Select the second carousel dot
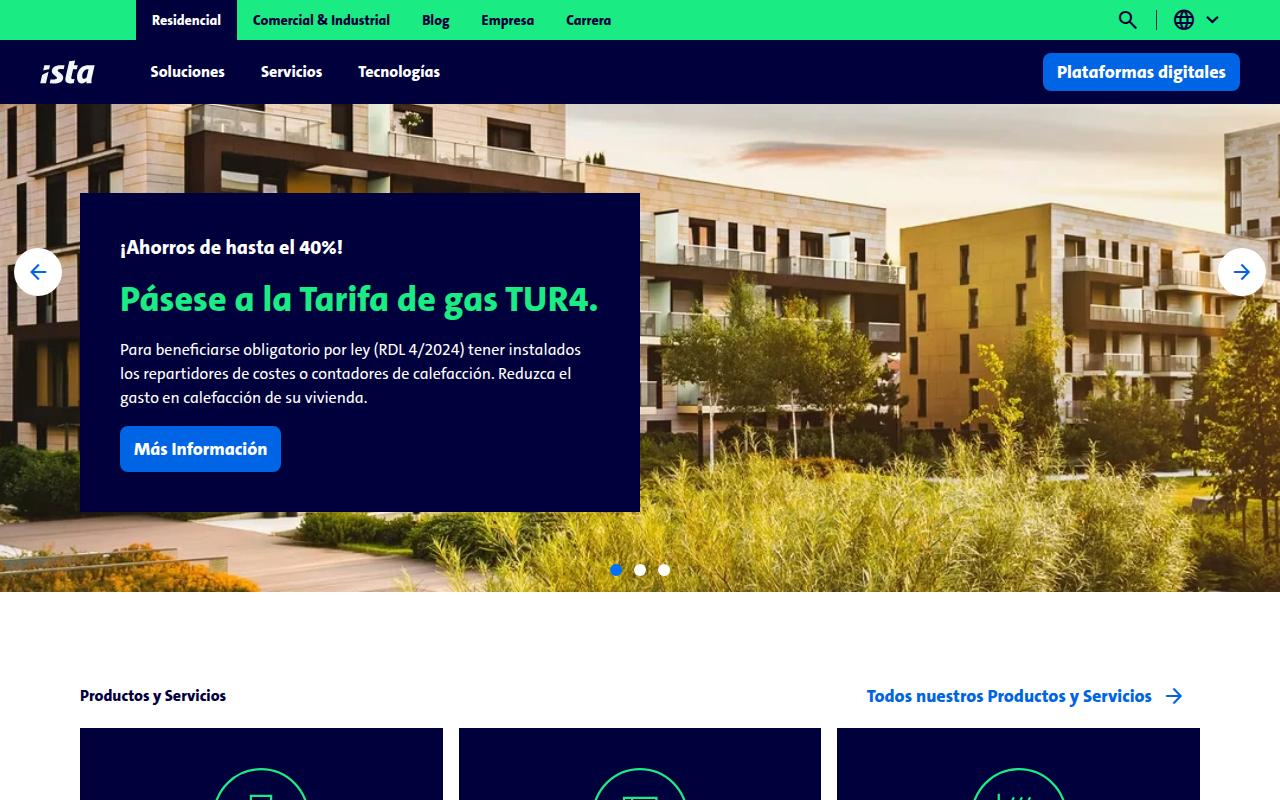 640,570
